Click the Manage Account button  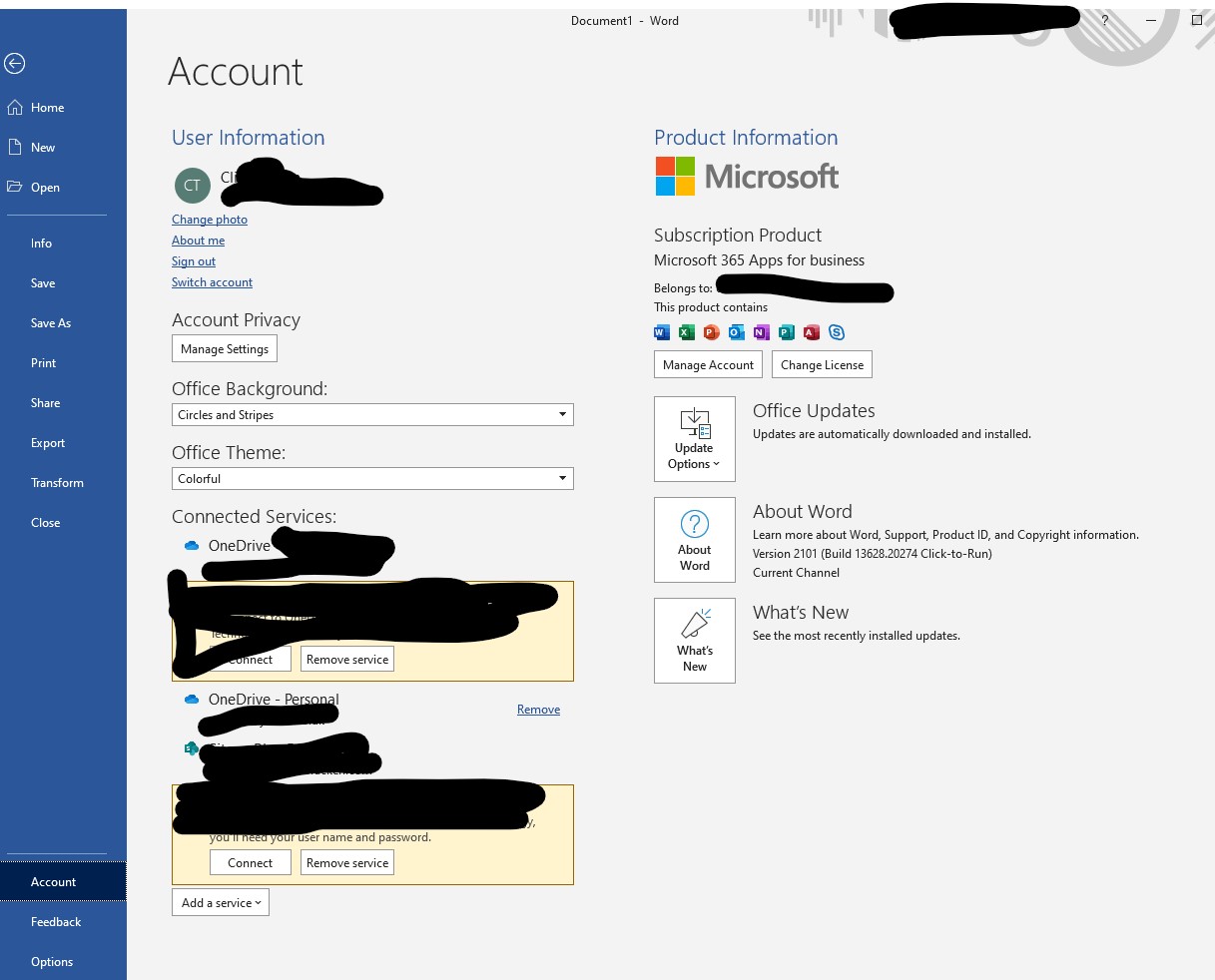tap(708, 365)
